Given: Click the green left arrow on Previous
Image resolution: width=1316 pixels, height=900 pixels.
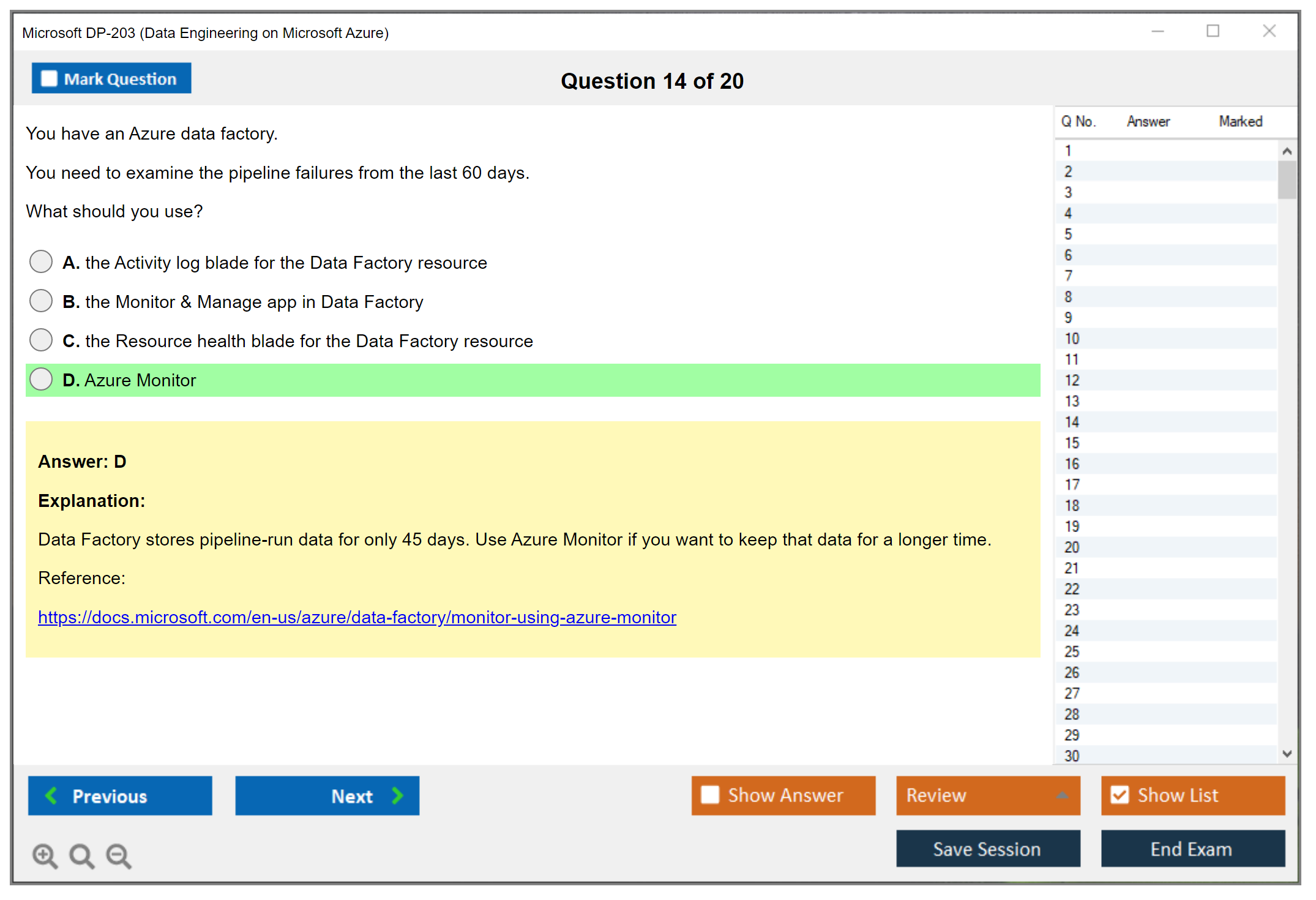Looking at the screenshot, I should click(x=51, y=795).
